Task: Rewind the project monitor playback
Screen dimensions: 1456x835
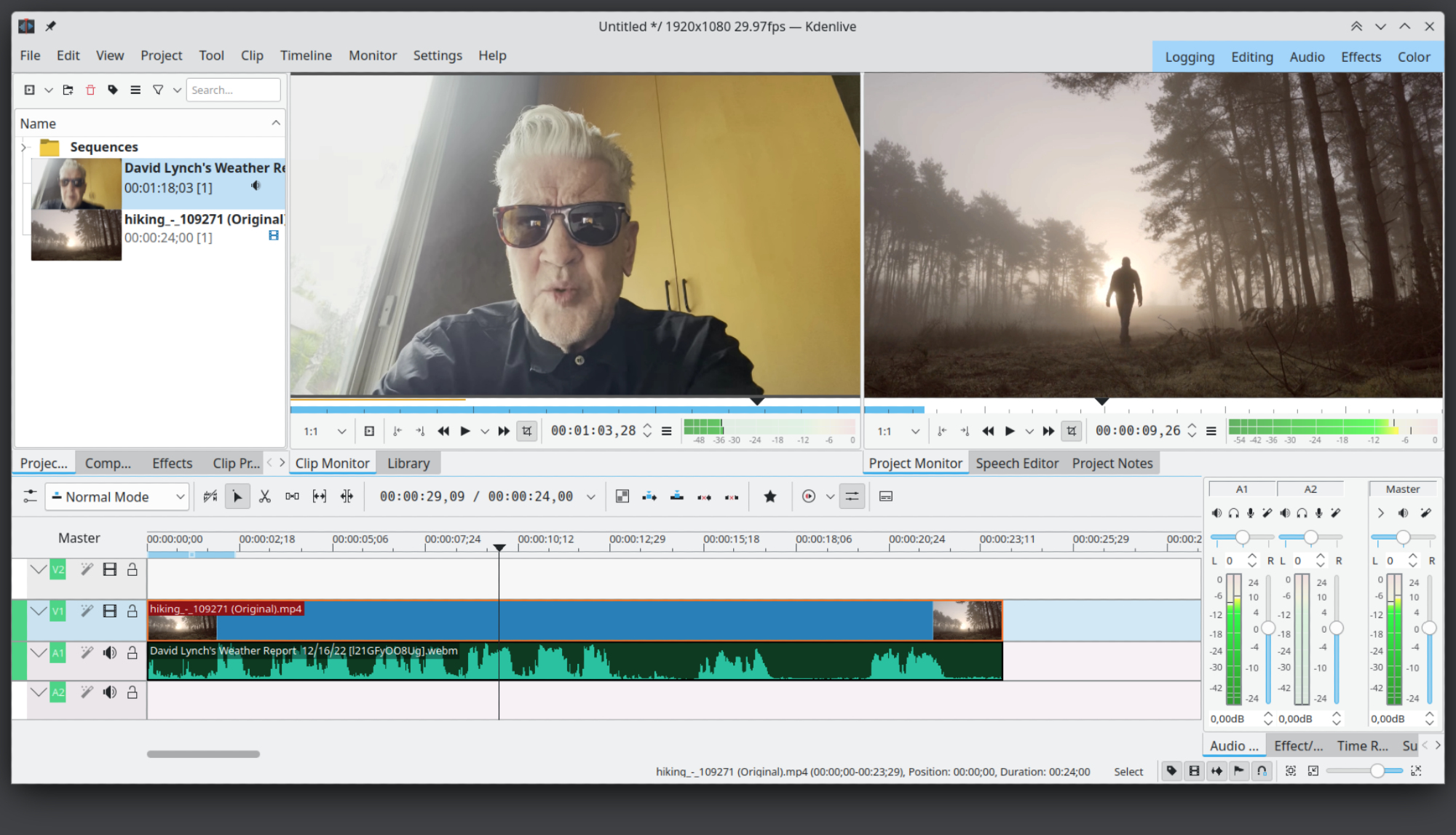Action: pyautogui.click(x=988, y=431)
